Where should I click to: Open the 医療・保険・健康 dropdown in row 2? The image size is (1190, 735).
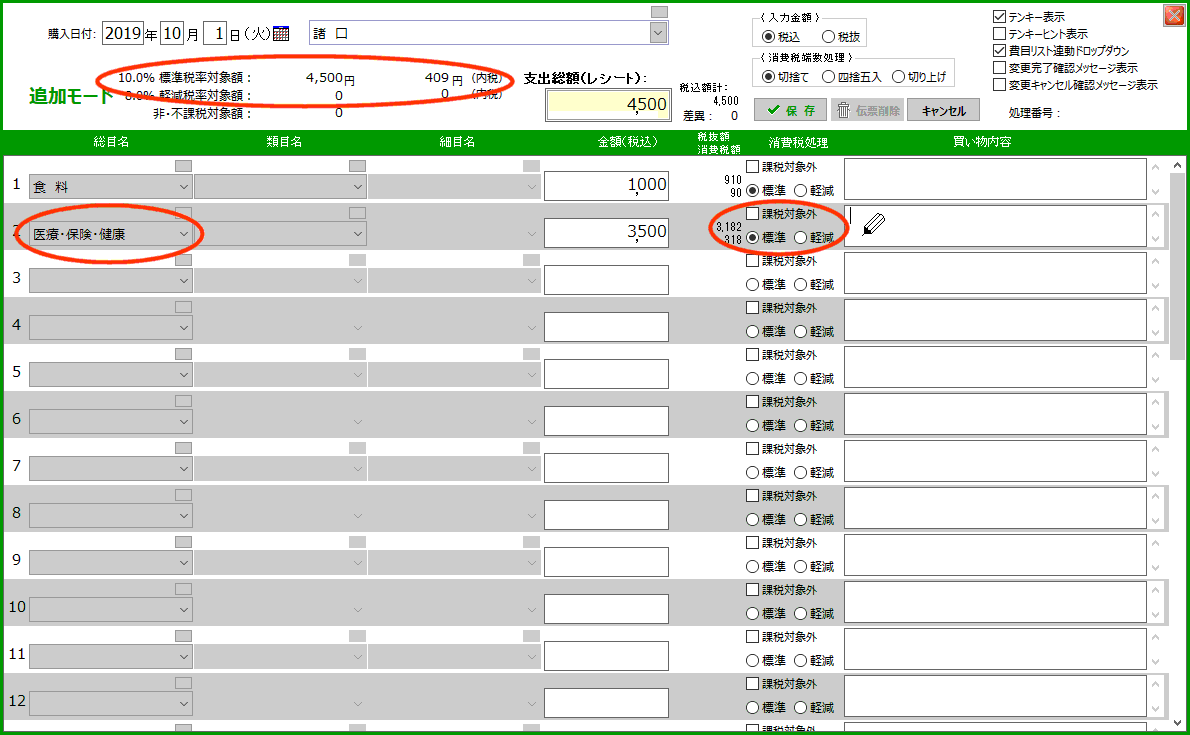click(x=184, y=234)
